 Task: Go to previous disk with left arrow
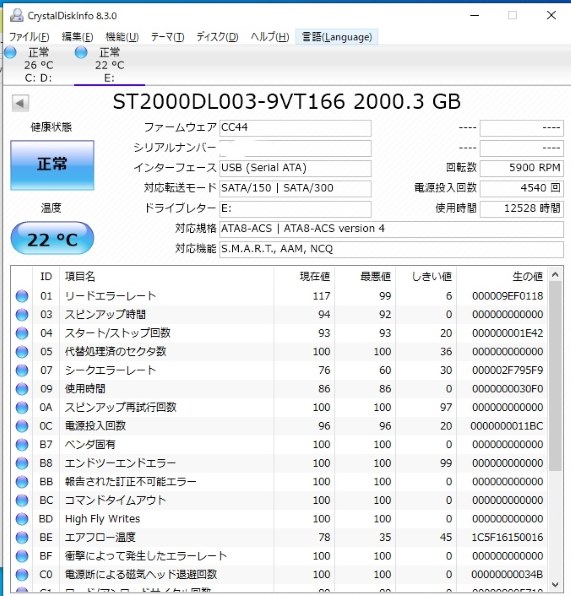click(x=20, y=103)
